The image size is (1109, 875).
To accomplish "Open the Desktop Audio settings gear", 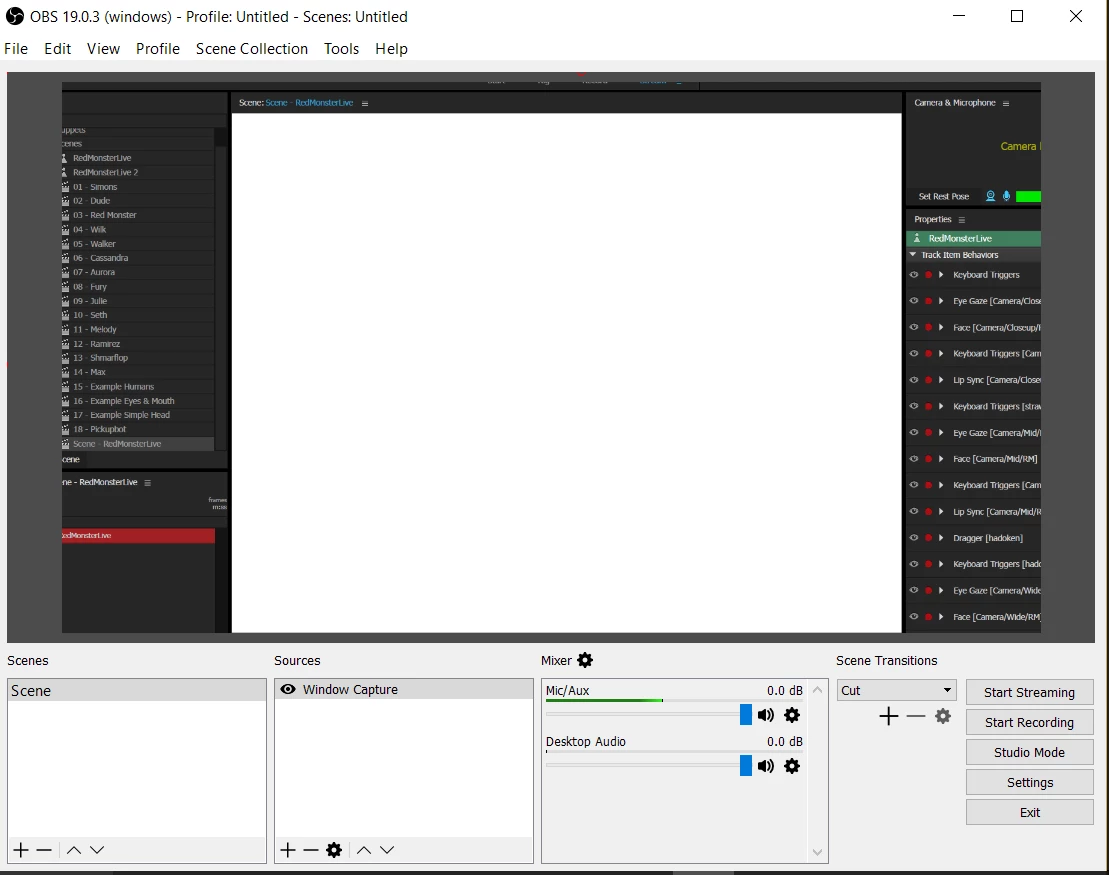I will (x=792, y=766).
